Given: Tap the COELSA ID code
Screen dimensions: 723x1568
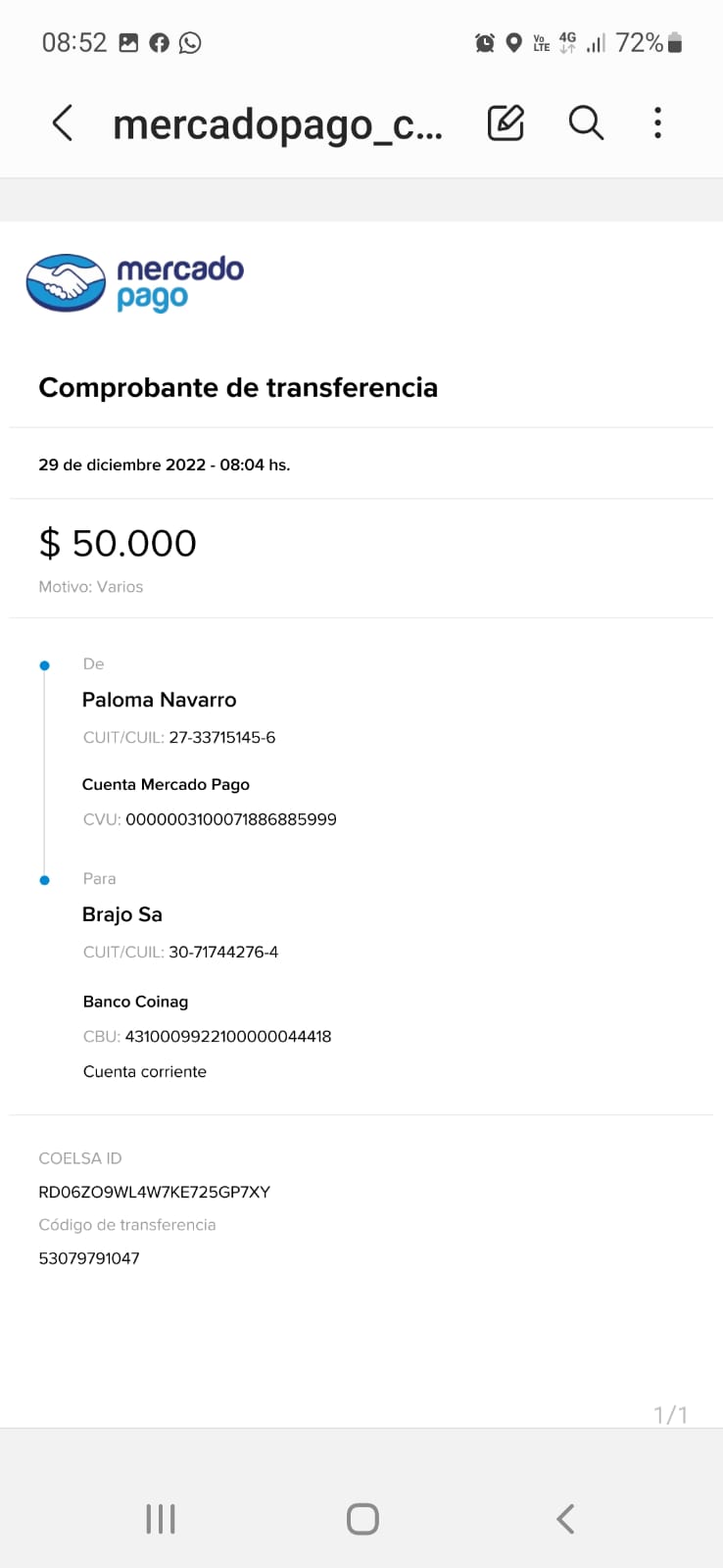Looking at the screenshot, I should pyautogui.click(x=154, y=1192).
